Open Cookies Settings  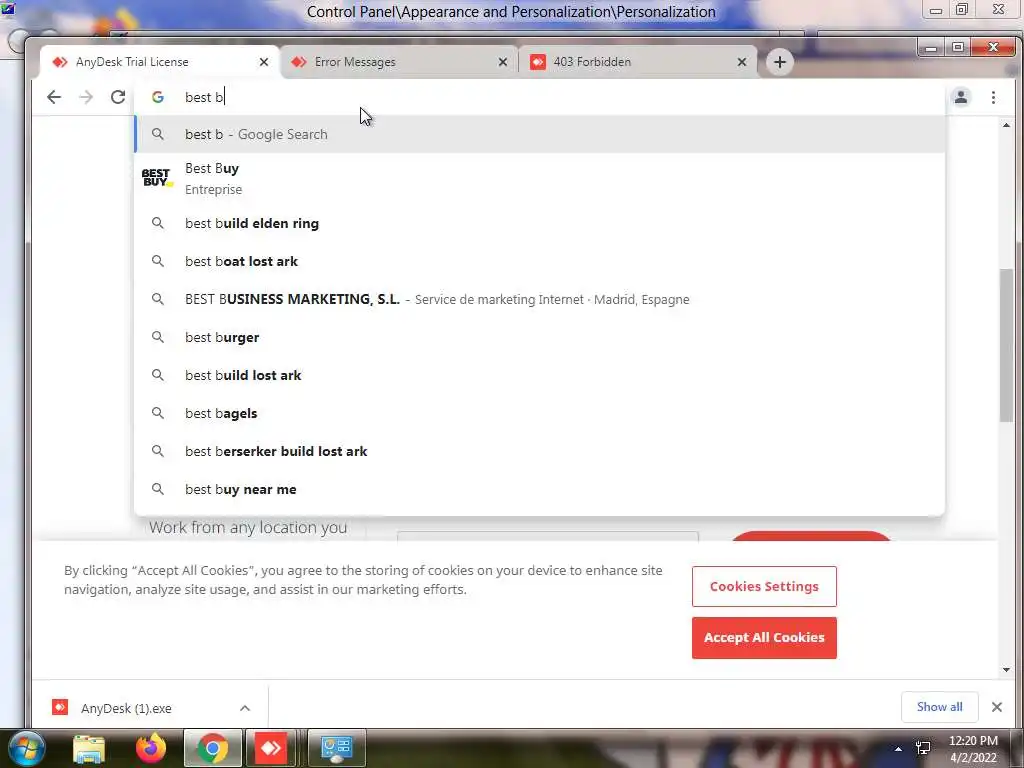(x=764, y=586)
